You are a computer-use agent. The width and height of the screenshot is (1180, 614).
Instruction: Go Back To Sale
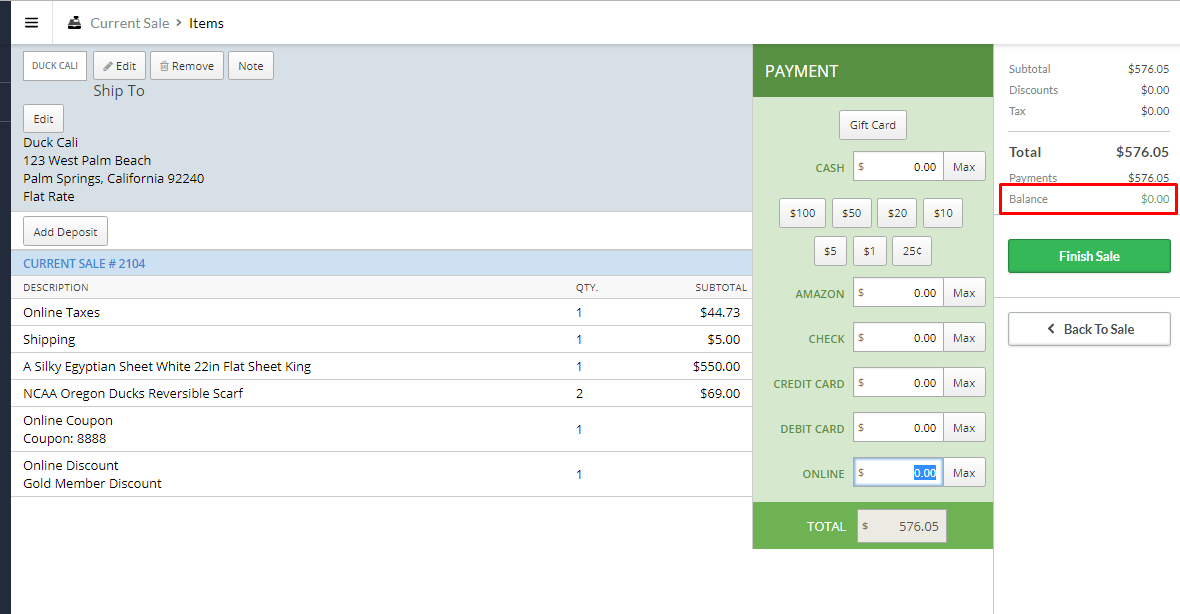pos(1089,329)
